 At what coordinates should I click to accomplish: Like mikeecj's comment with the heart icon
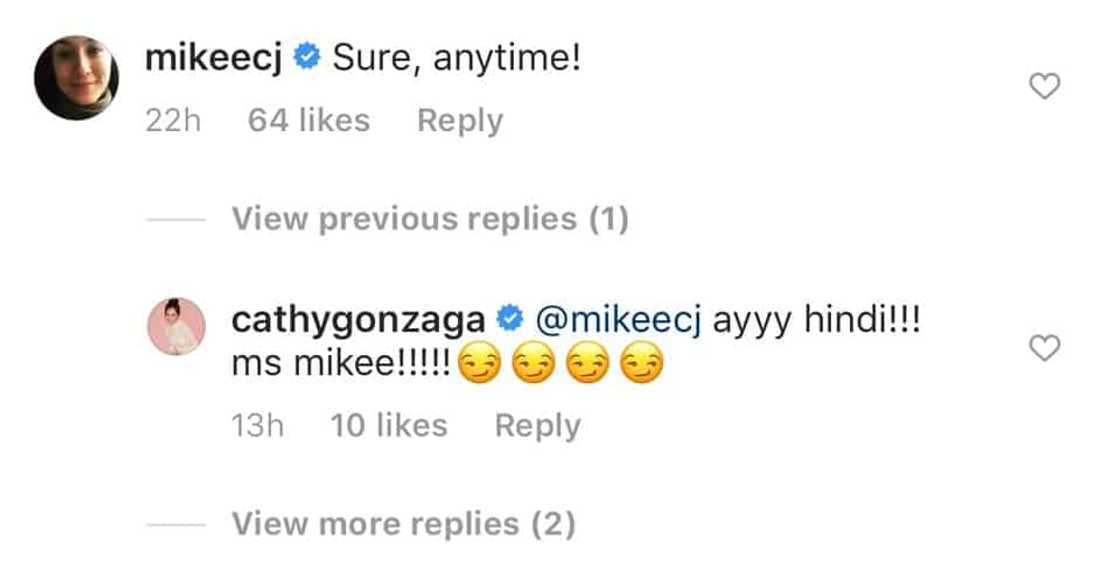coord(1044,88)
